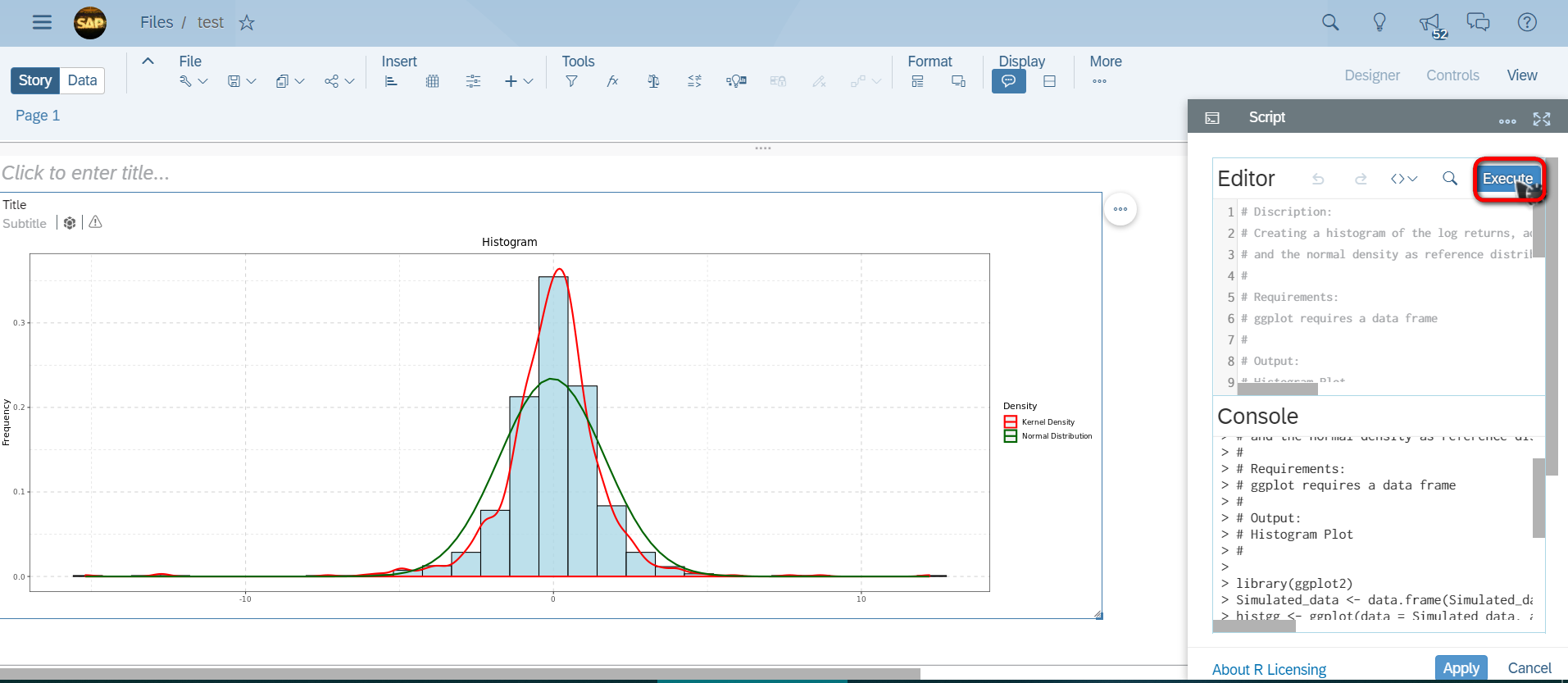Open the discussions chat icon in the top bar
The image size is (1568, 683).
[1478, 22]
